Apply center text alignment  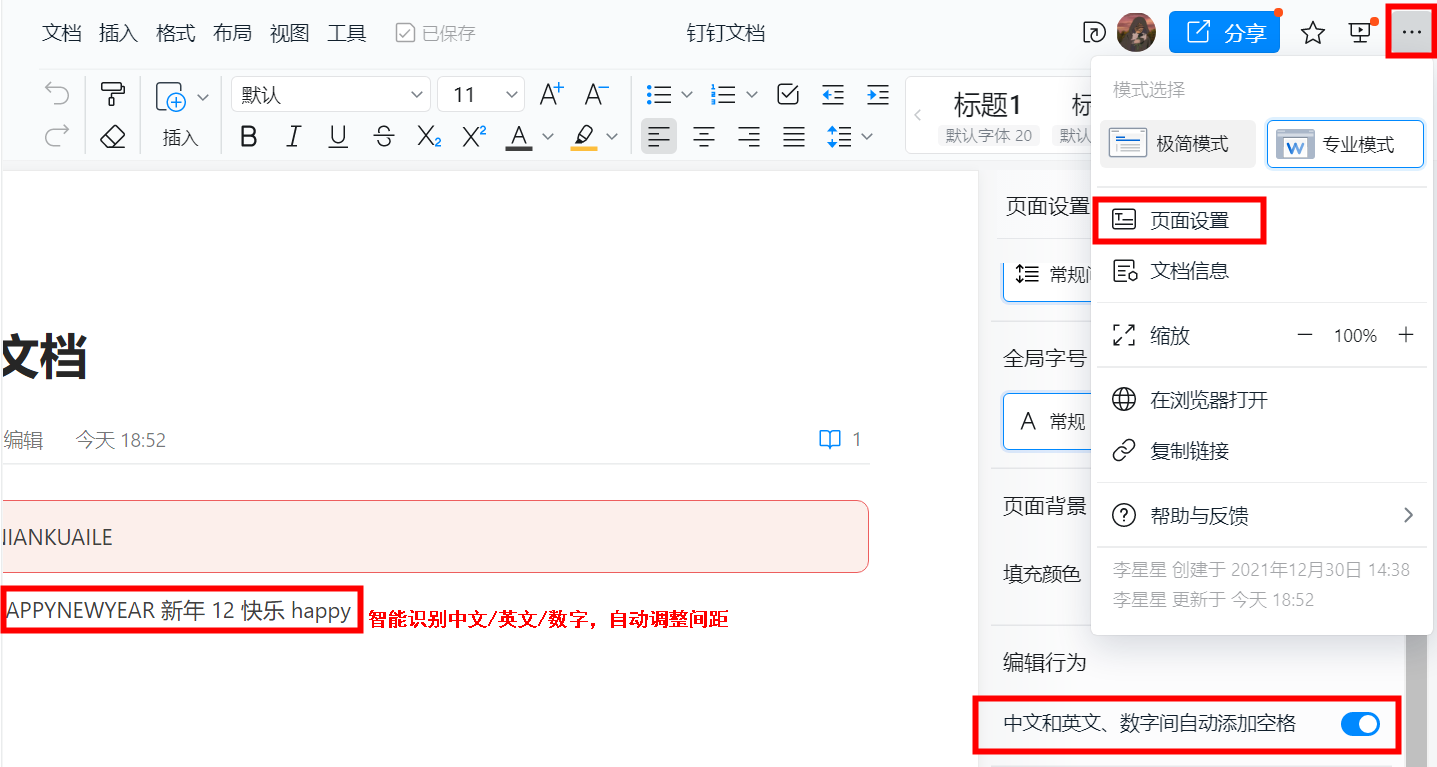(703, 137)
